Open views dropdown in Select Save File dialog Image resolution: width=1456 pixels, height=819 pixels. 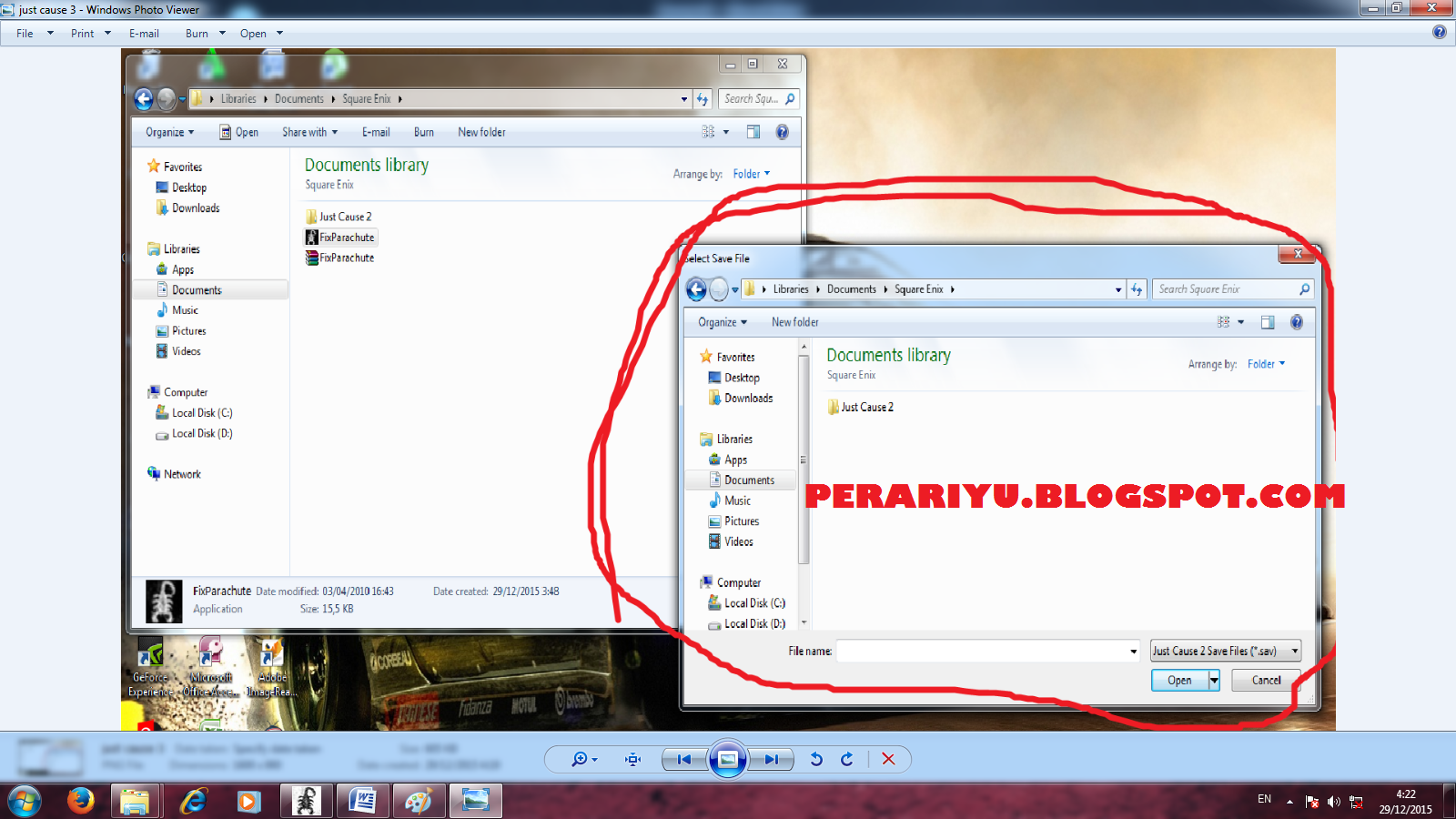[x=1240, y=322]
